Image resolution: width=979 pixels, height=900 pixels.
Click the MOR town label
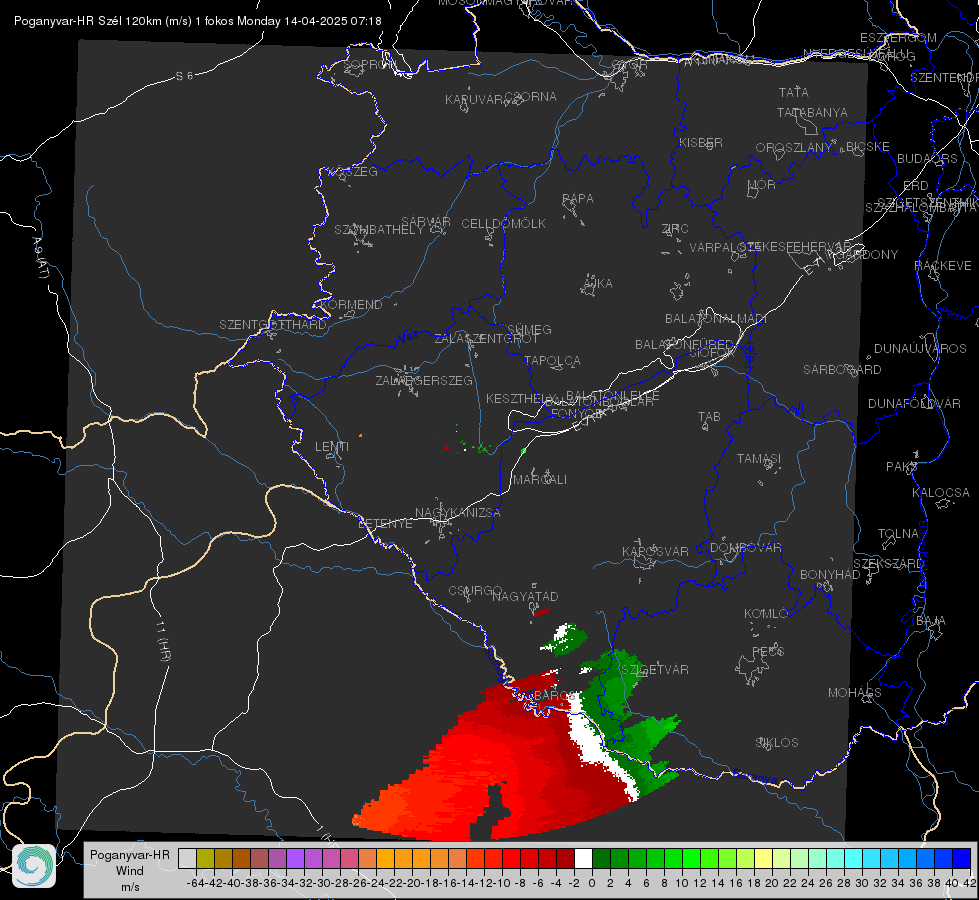[x=762, y=184]
